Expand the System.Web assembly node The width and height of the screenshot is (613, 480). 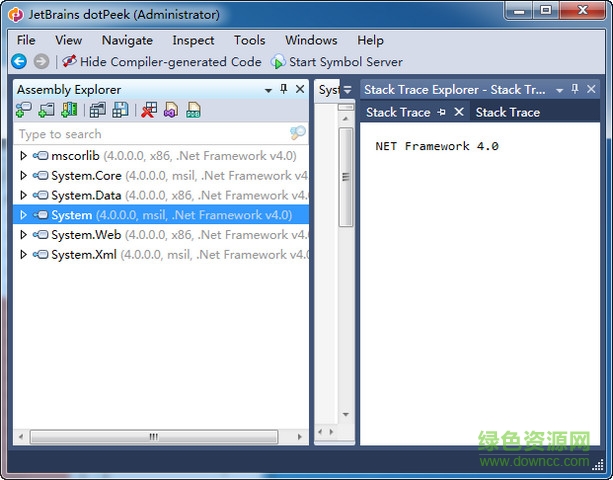(x=23, y=235)
